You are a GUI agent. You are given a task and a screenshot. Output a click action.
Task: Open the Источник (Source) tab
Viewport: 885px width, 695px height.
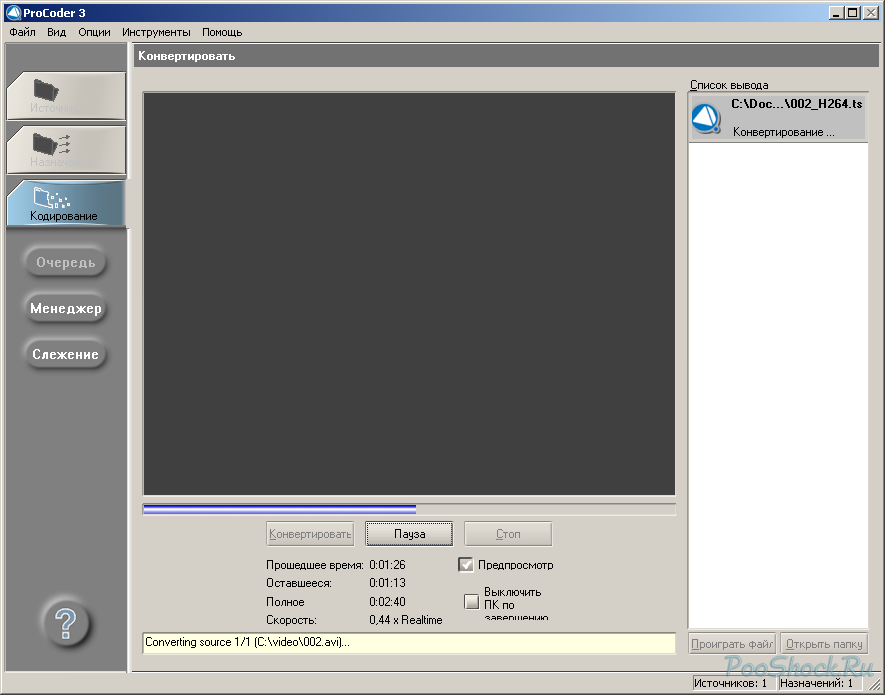coord(66,96)
